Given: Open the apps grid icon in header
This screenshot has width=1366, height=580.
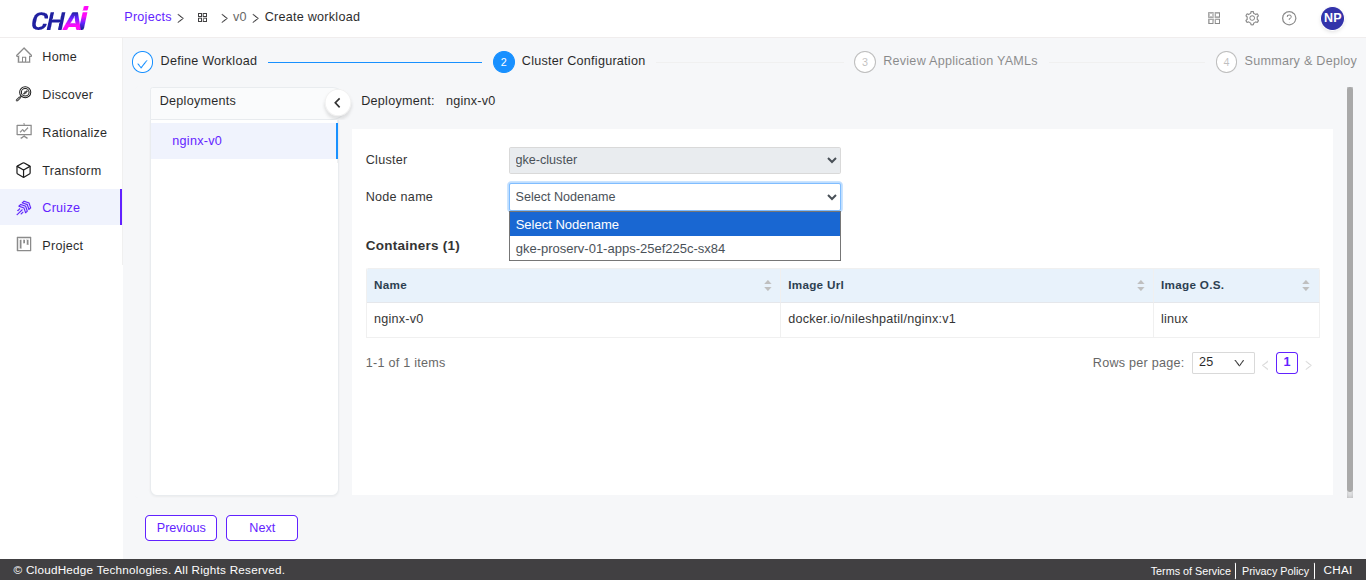Looking at the screenshot, I should 1214,18.
